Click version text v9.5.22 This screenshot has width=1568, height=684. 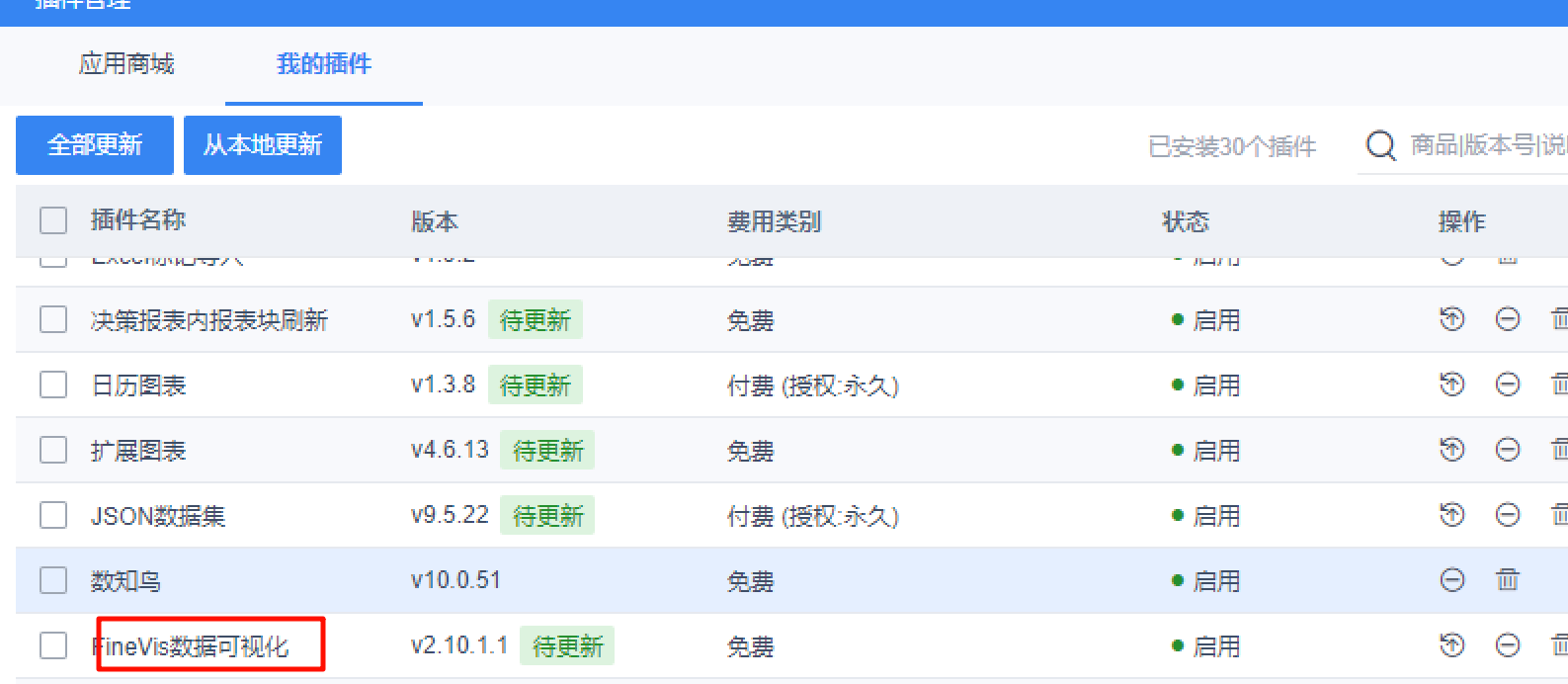coord(450,515)
